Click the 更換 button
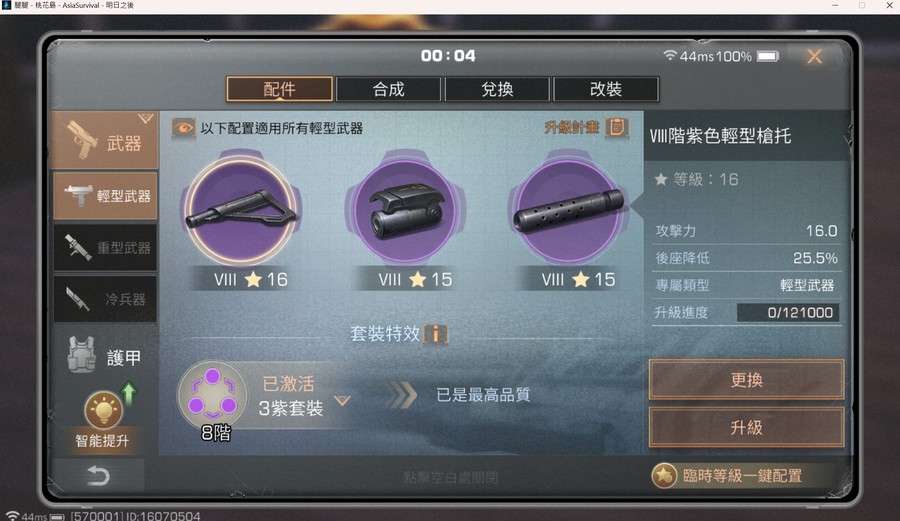This screenshot has width=900, height=521. click(746, 379)
